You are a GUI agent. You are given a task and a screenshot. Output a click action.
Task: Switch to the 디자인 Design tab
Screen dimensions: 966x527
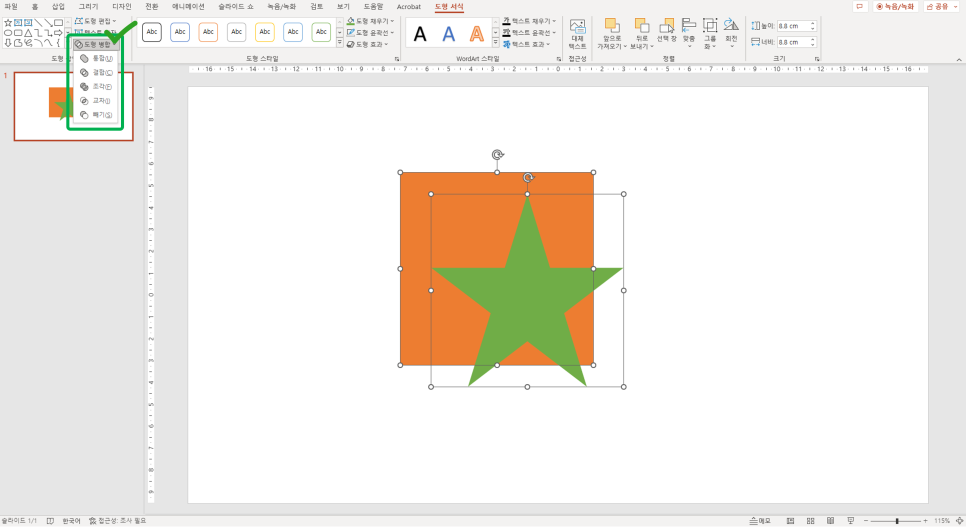click(121, 7)
